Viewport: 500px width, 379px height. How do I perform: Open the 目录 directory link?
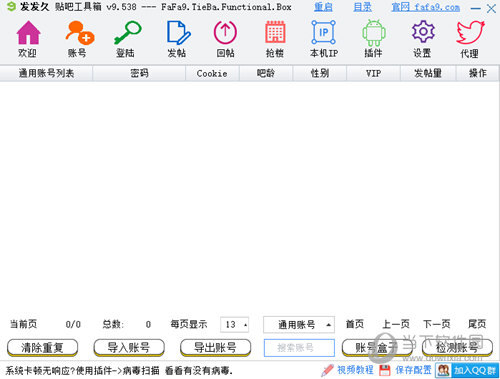(x=362, y=7)
